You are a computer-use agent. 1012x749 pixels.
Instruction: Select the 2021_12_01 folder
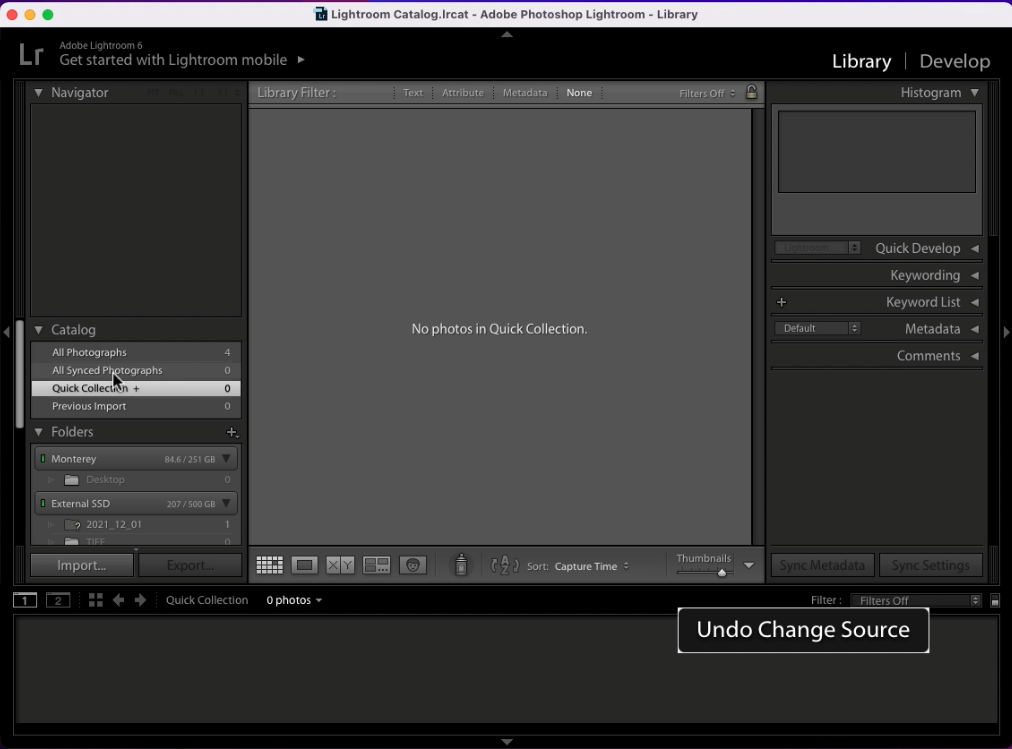(136, 524)
